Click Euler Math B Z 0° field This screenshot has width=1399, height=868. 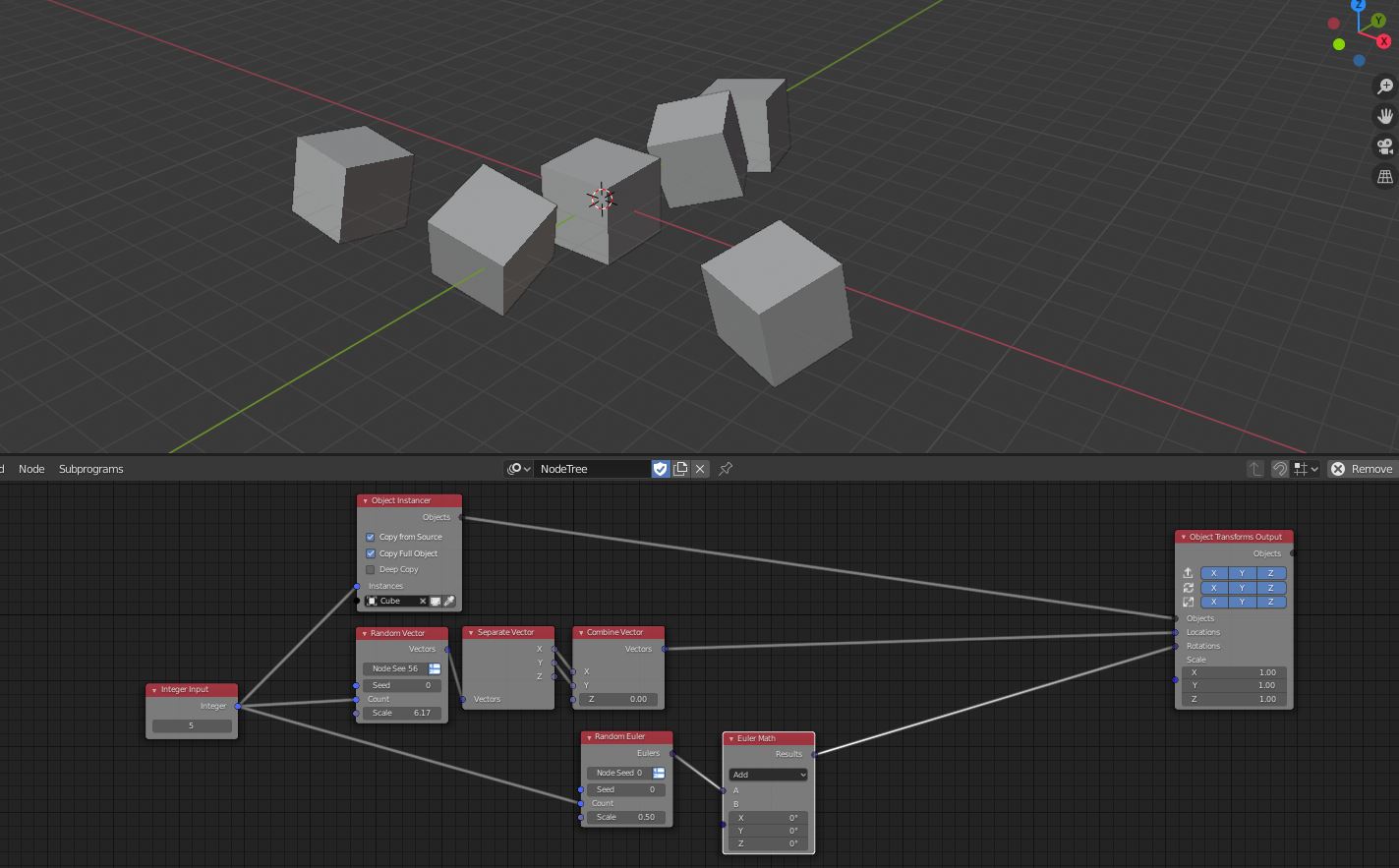coord(769,843)
